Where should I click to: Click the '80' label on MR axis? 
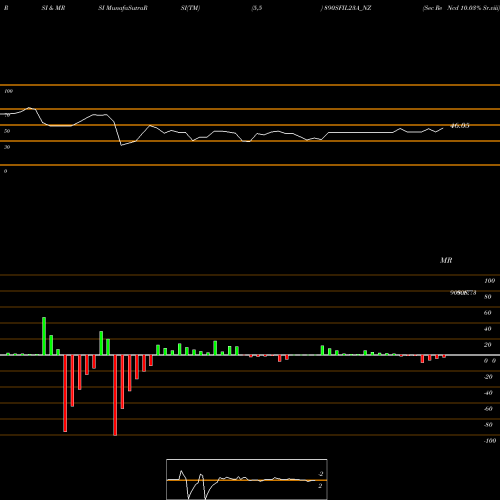tap(488, 297)
